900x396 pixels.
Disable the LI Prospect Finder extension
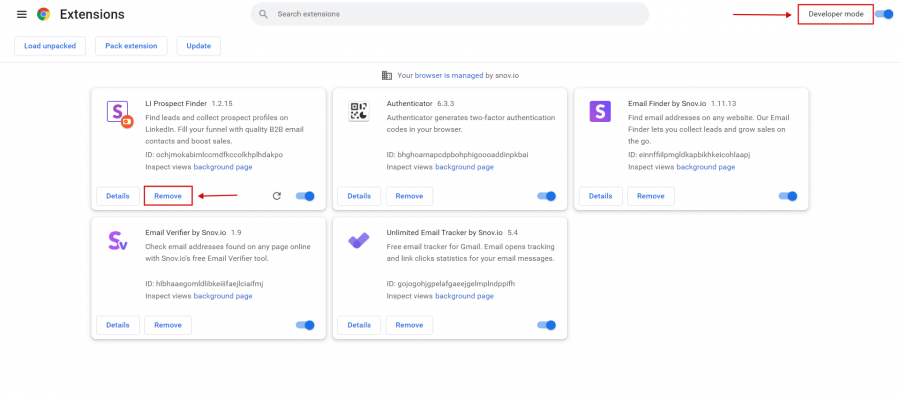[305, 196]
